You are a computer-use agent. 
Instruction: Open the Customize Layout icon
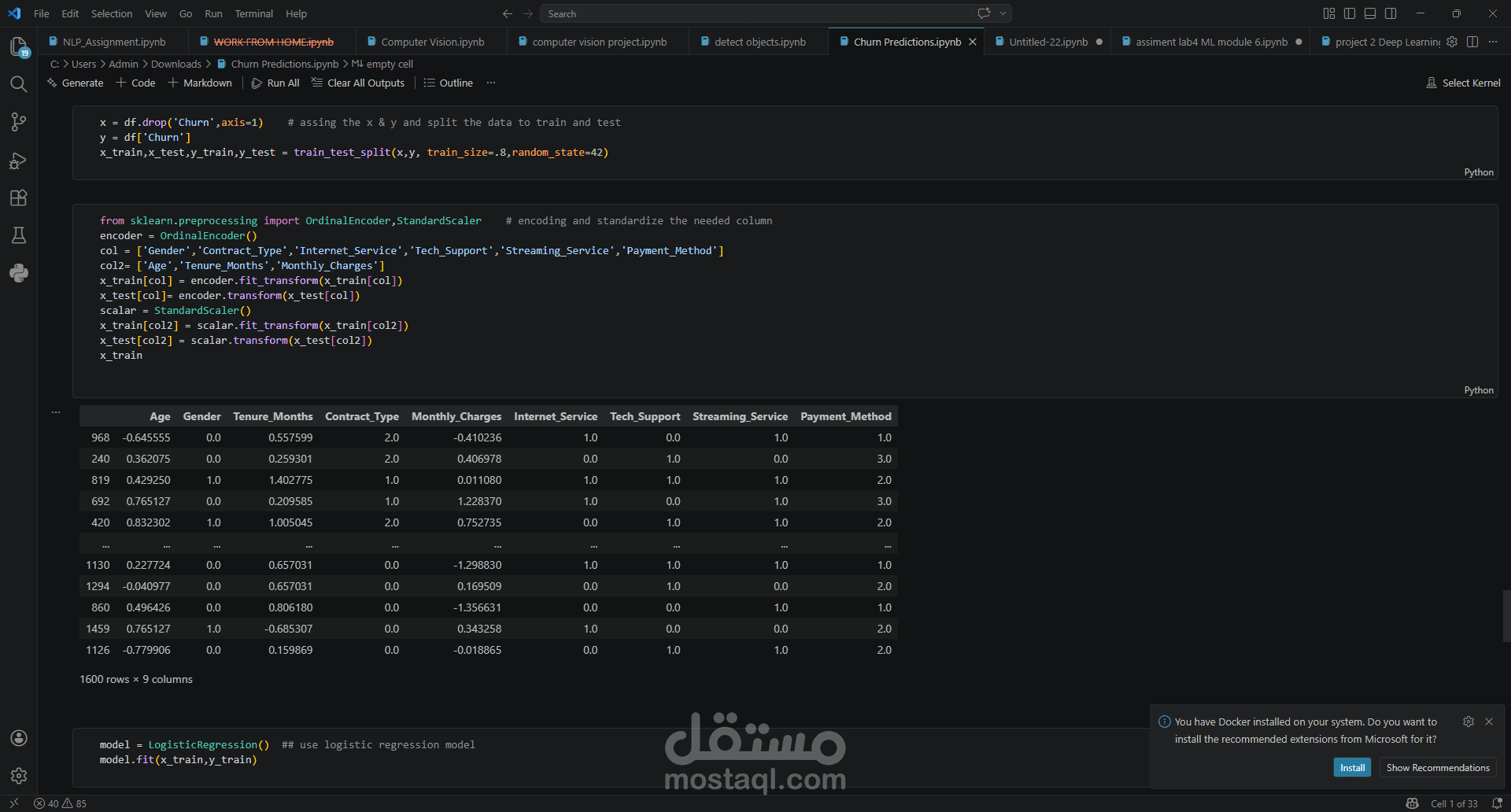coord(1329,13)
